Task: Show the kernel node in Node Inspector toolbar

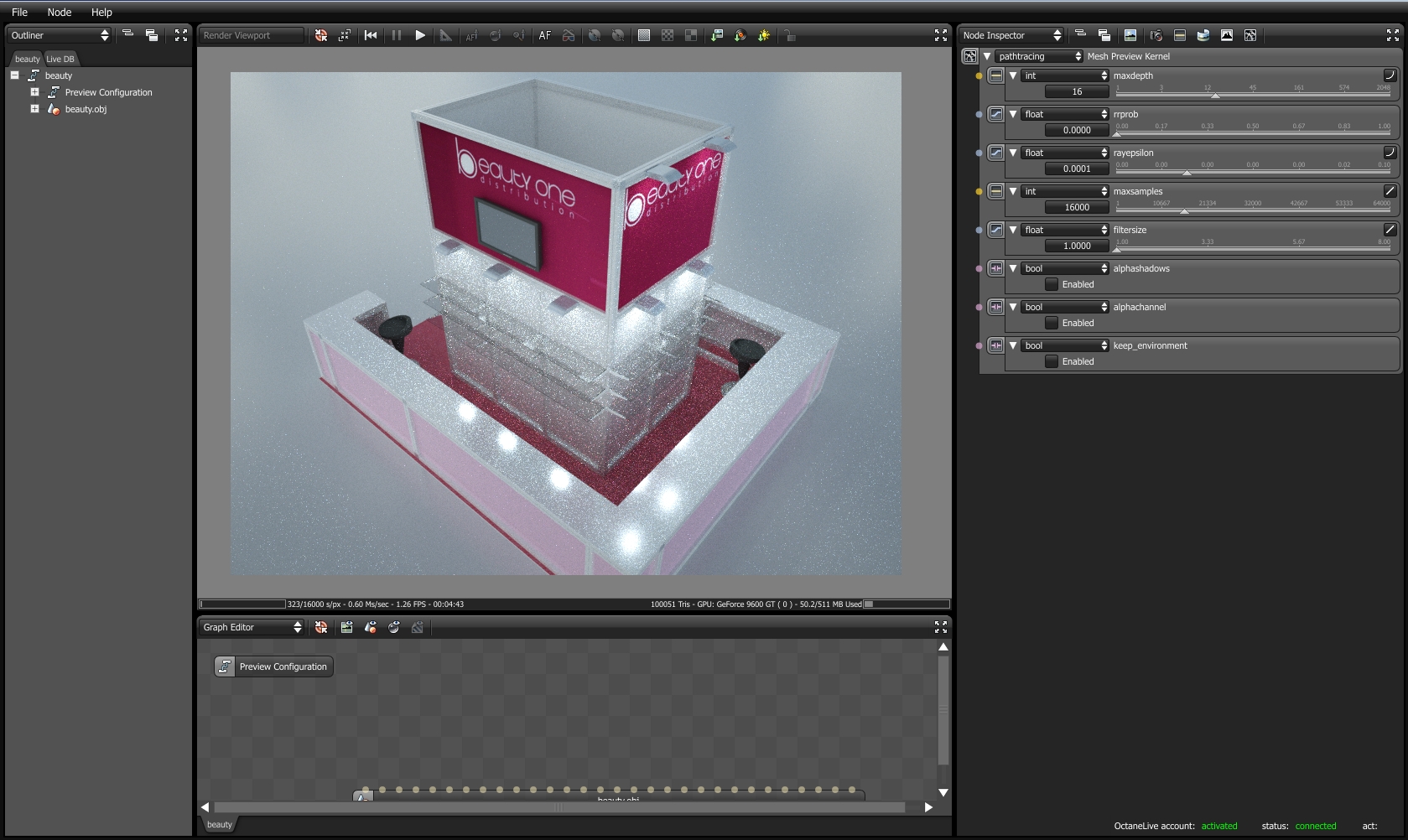Action: pyautogui.click(x=1250, y=35)
